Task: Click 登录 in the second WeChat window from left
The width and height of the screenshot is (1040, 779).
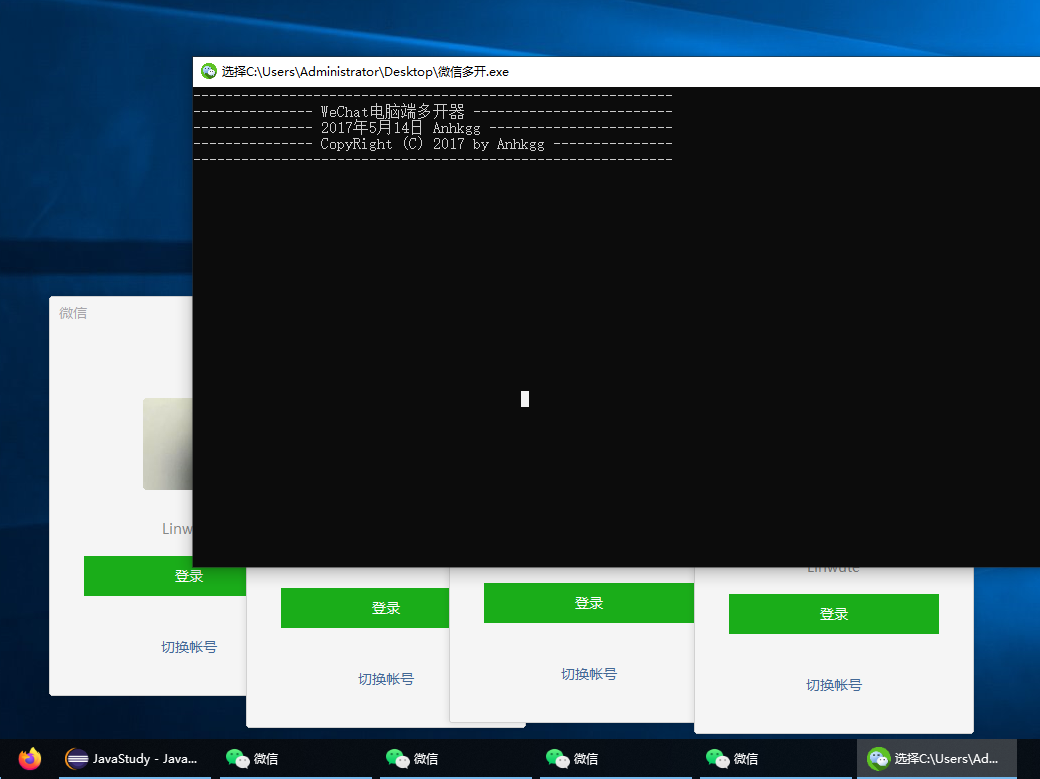Action: tap(365, 608)
